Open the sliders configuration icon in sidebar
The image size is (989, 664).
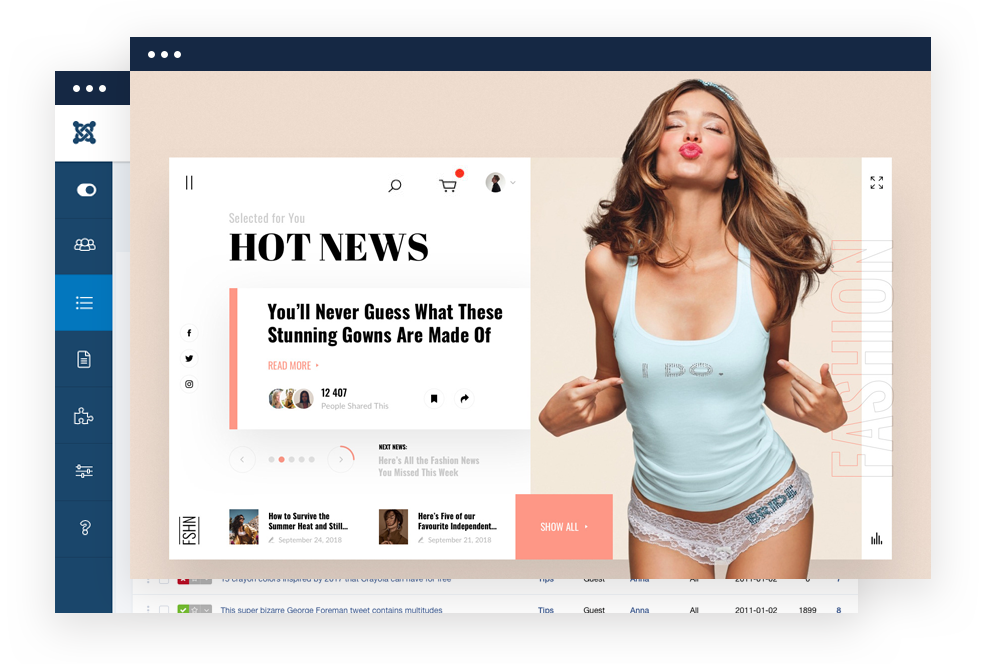84,471
